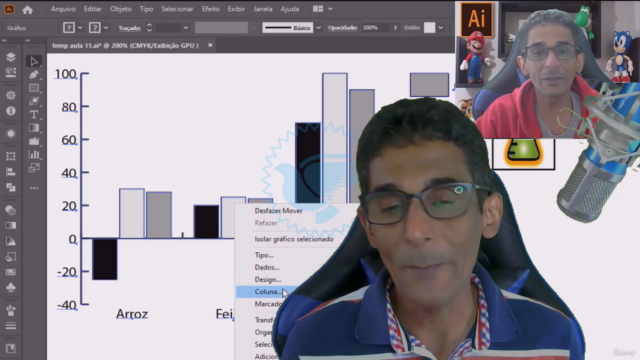The width and height of the screenshot is (640, 360).
Task: Expand the opacity slider arrow
Action: 395,28
